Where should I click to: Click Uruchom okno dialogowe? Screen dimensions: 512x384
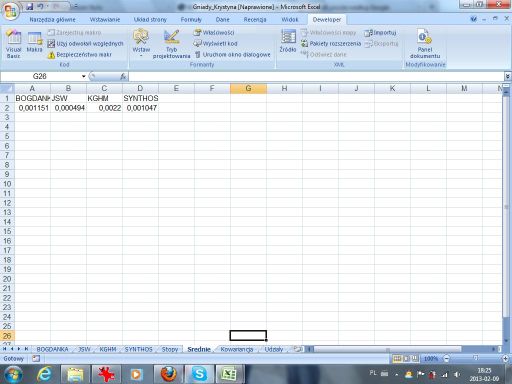pyautogui.click(x=233, y=54)
